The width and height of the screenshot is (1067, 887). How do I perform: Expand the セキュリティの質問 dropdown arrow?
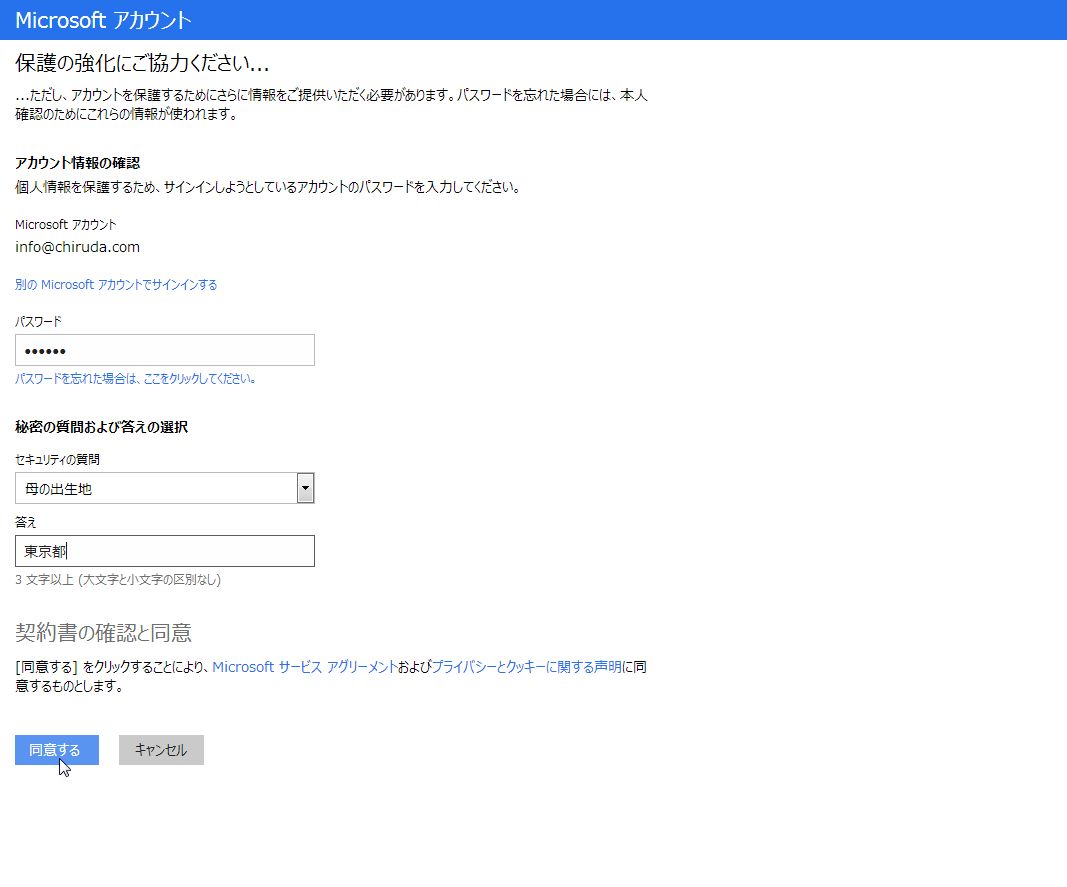[x=306, y=488]
